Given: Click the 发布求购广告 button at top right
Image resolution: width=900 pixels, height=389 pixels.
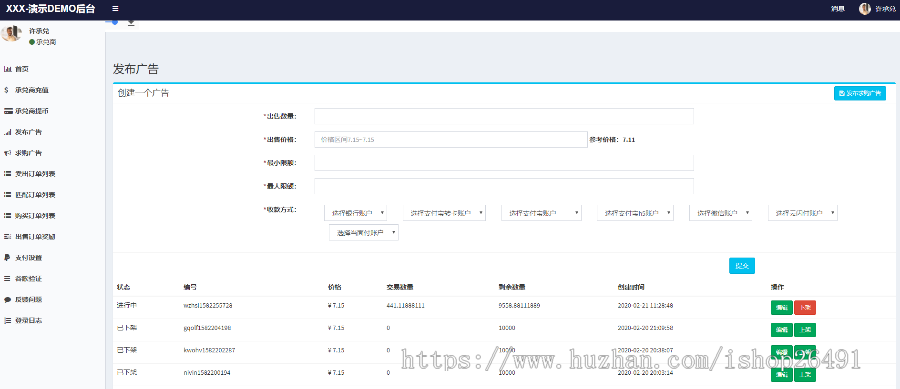Looking at the screenshot, I should coord(859,93).
